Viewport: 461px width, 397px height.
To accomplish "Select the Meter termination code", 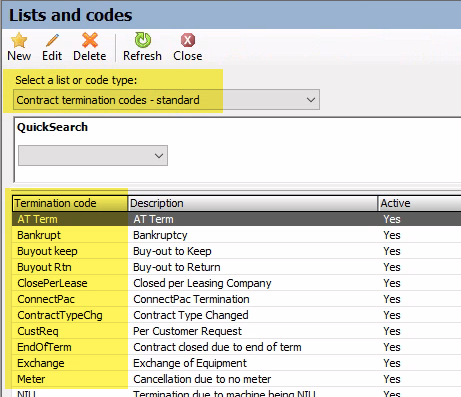I will [31, 379].
